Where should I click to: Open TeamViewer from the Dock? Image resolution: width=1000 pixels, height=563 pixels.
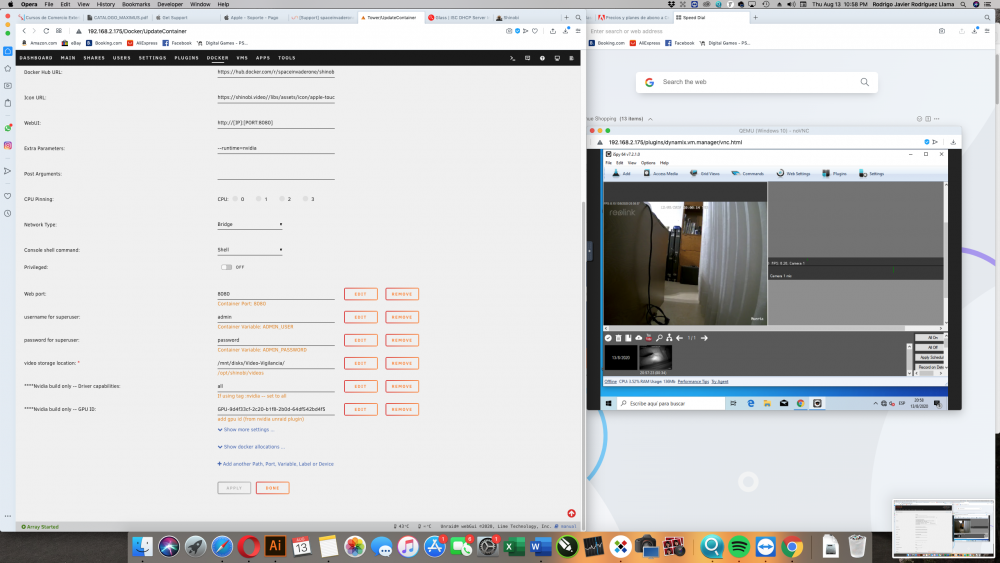pos(765,546)
